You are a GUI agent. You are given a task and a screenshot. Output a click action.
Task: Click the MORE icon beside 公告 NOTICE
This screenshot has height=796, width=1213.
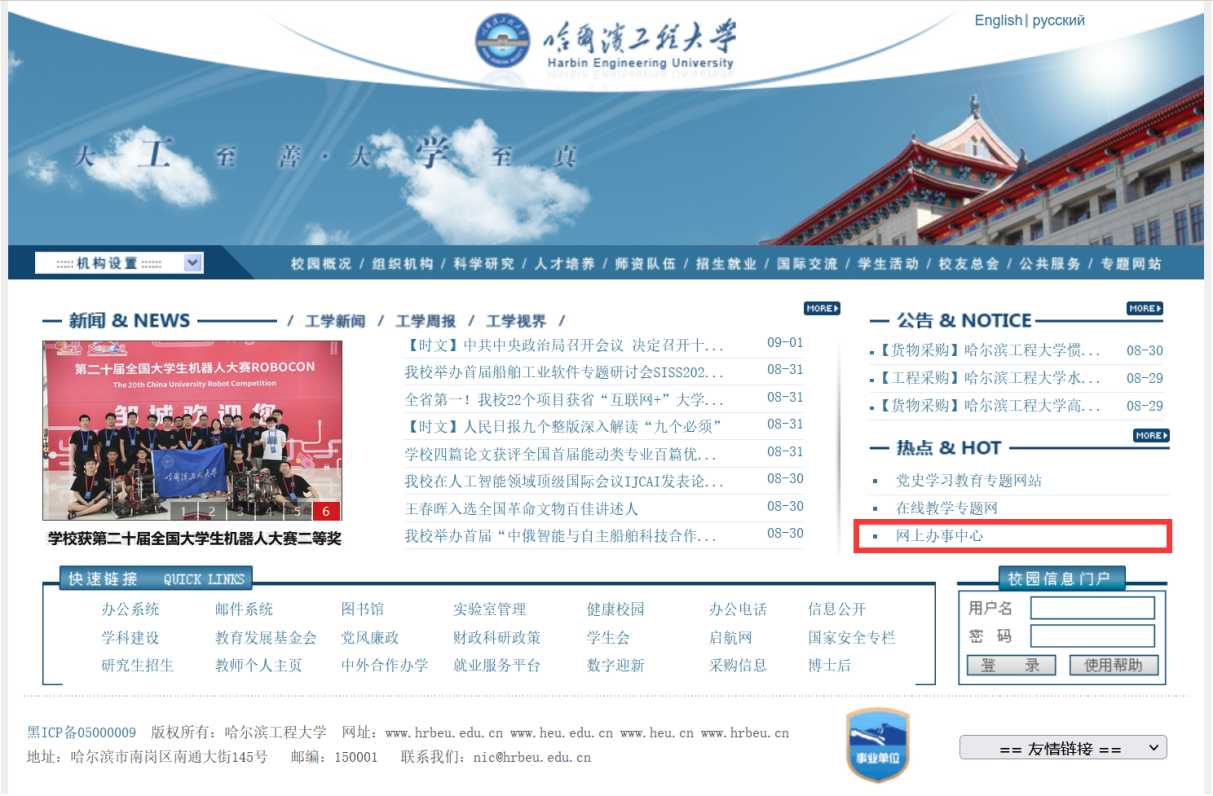point(1144,308)
